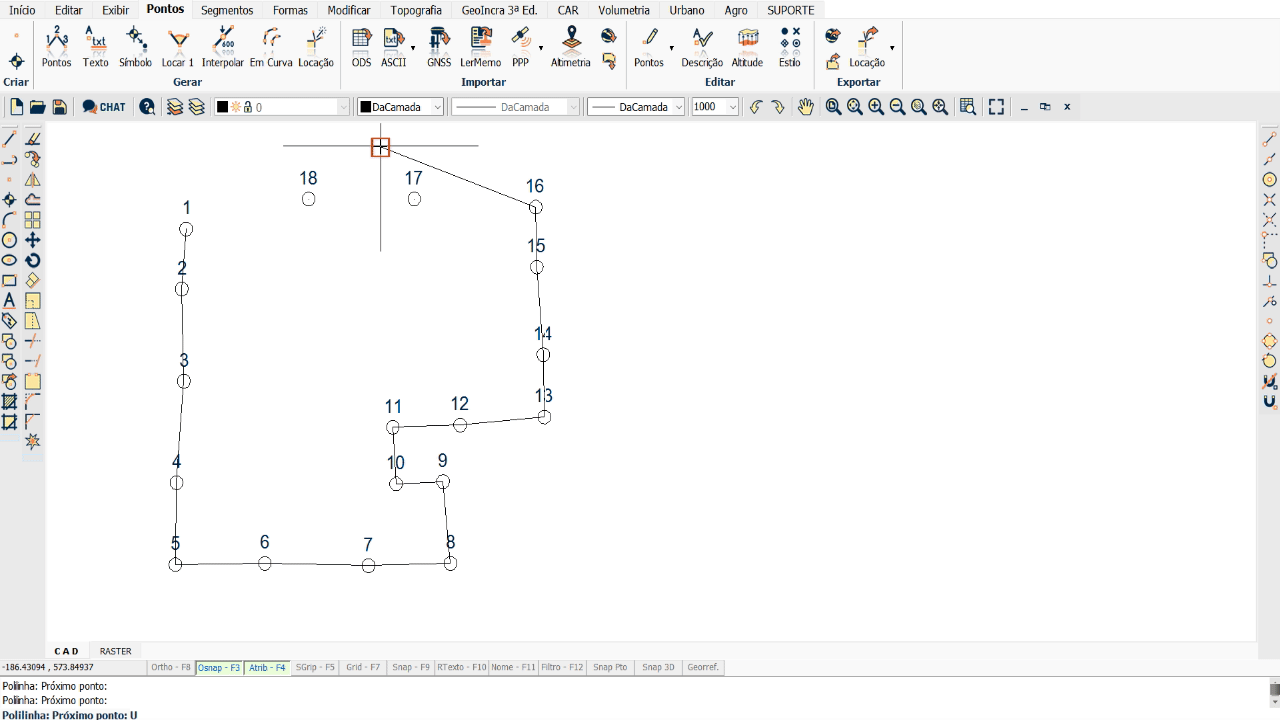This screenshot has height=720, width=1280.
Task: Click the Georref. status bar button
Action: pyautogui.click(x=703, y=667)
